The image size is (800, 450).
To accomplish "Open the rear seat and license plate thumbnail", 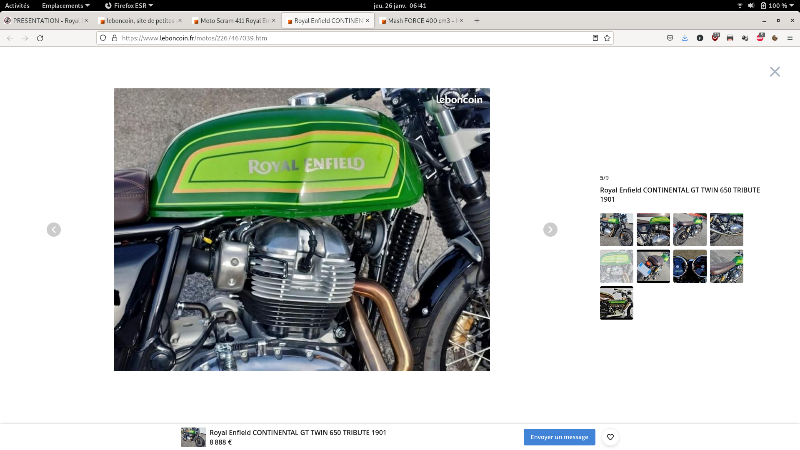I will click(x=653, y=266).
